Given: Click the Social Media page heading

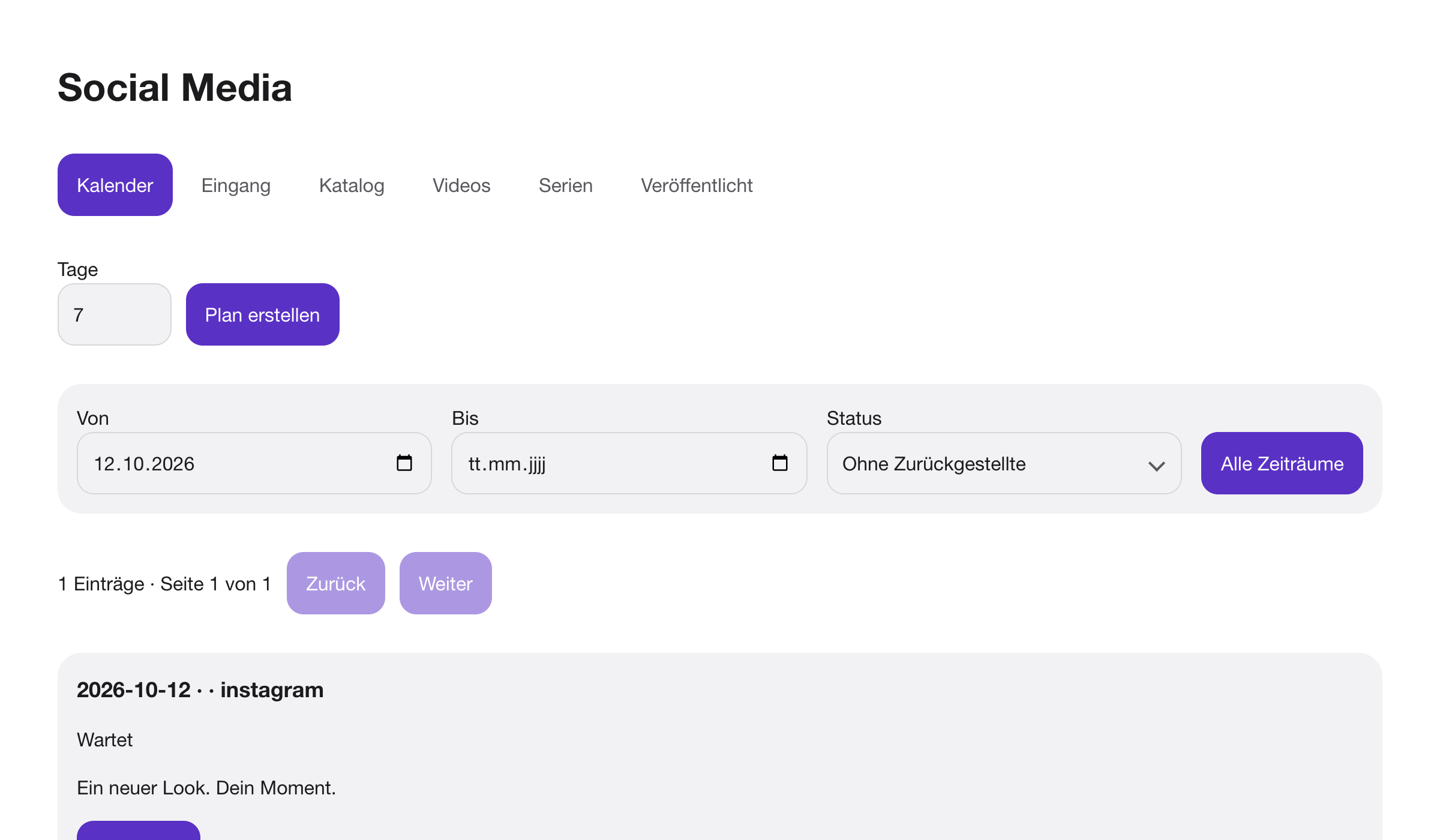Looking at the screenshot, I should (175, 88).
